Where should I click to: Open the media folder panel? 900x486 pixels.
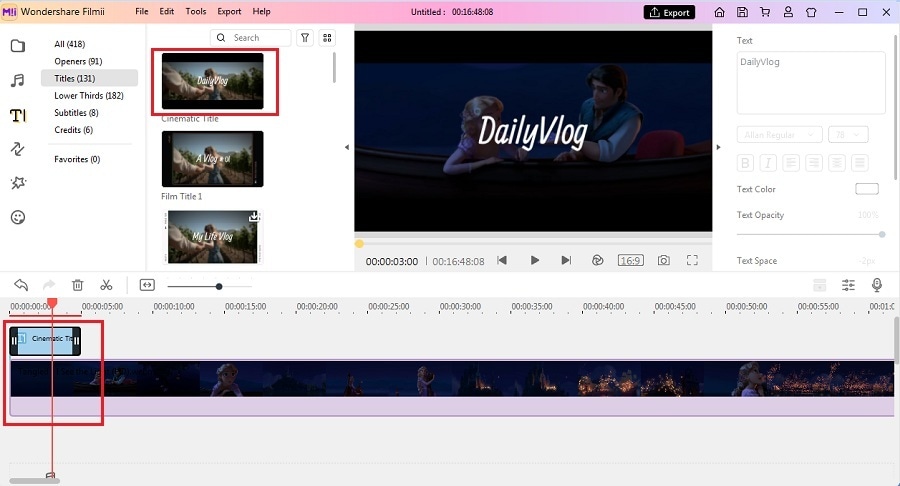tap(18, 46)
